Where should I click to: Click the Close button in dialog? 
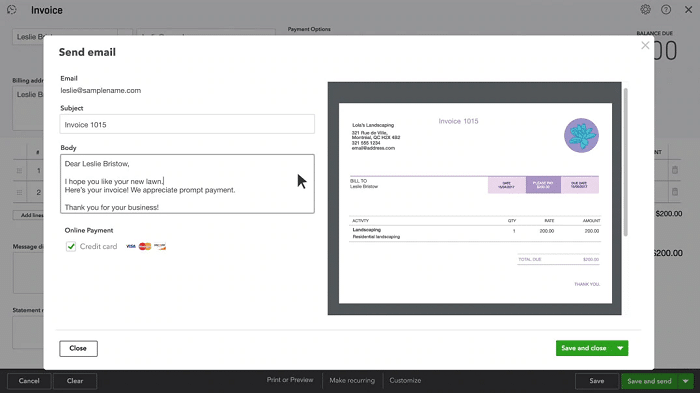point(78,348)
